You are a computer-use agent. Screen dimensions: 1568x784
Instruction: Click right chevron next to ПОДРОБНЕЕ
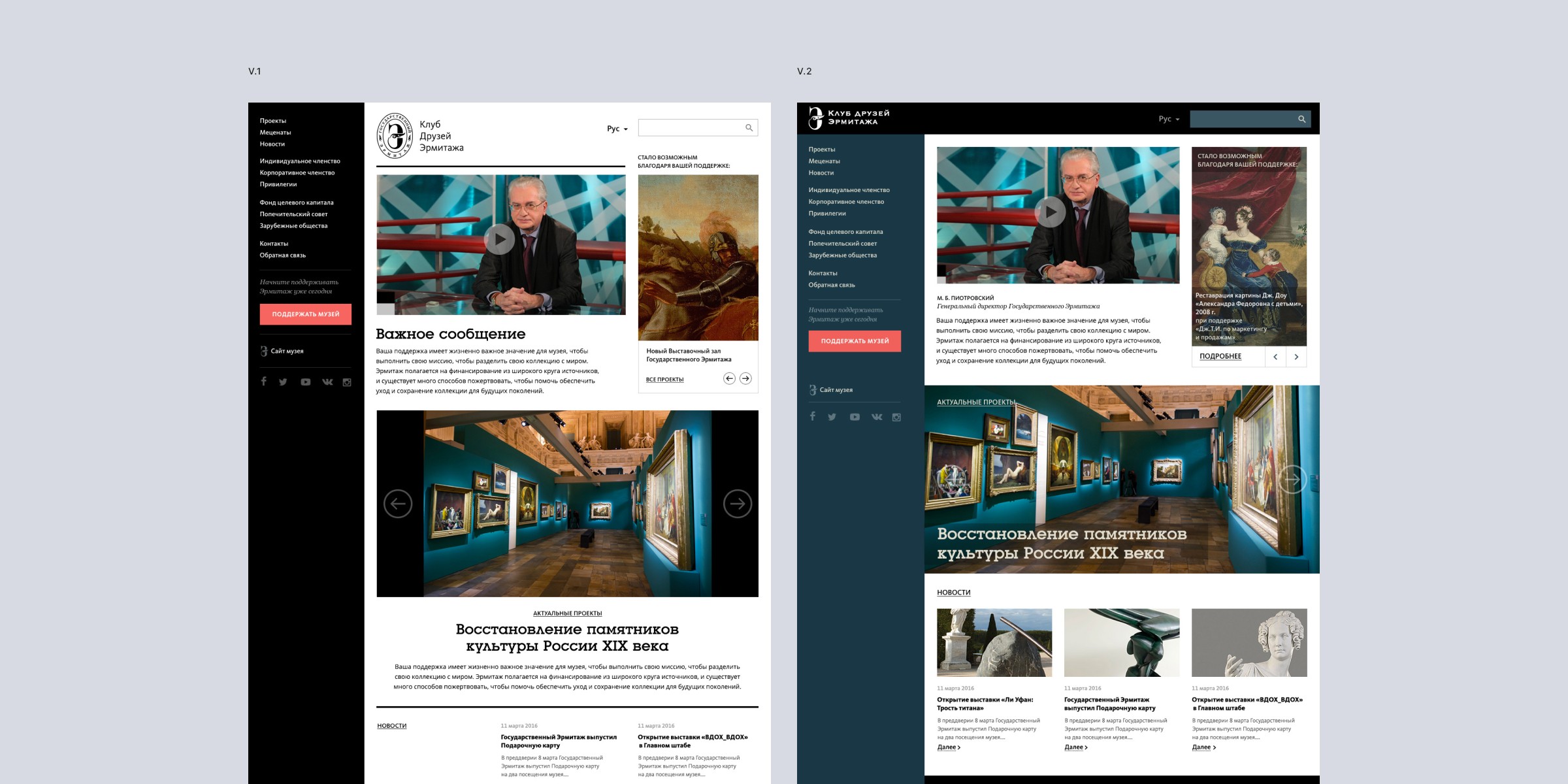click(x=1296, y=357)
